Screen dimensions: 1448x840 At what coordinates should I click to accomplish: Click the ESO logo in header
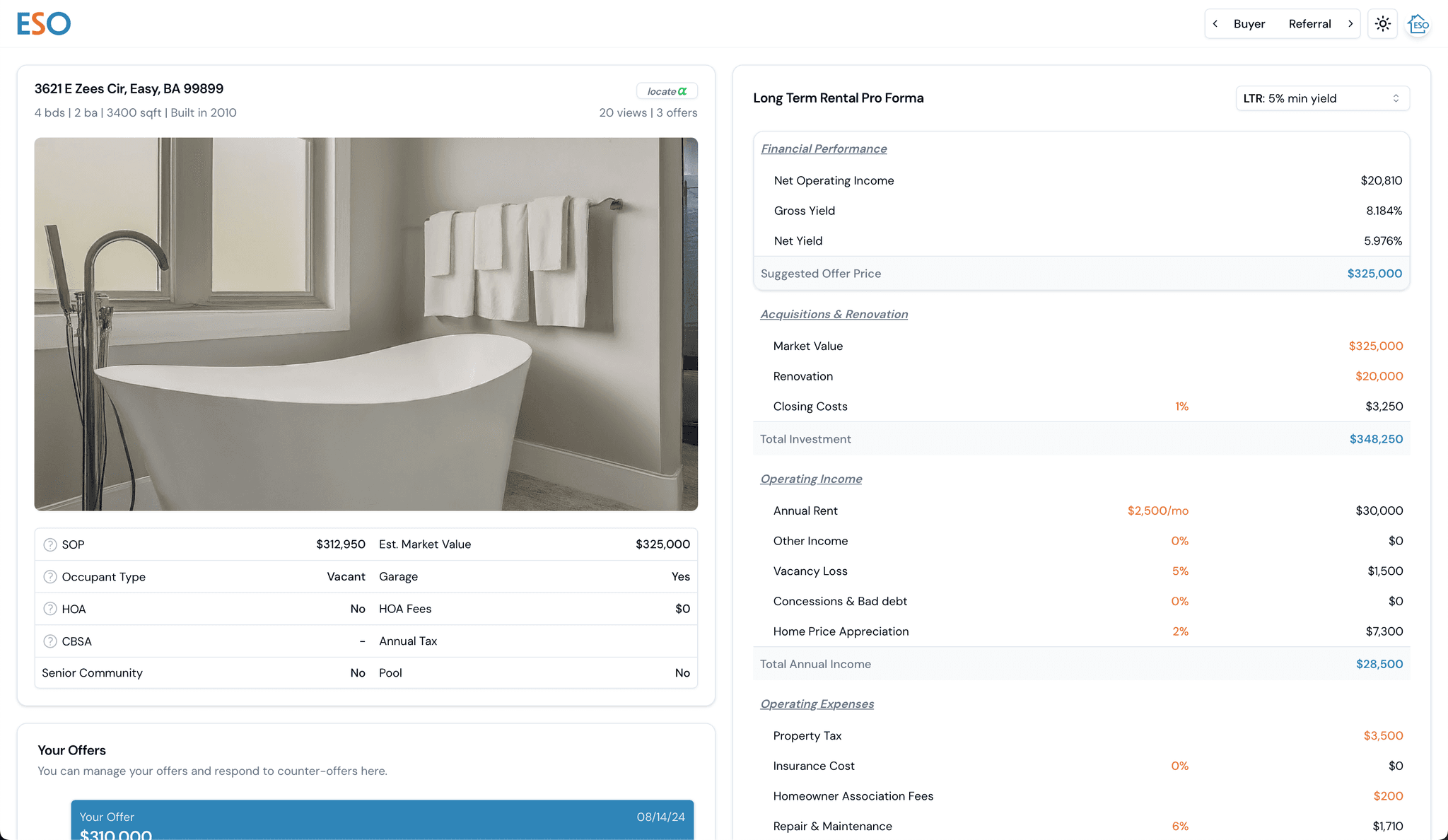click(44, 24)
